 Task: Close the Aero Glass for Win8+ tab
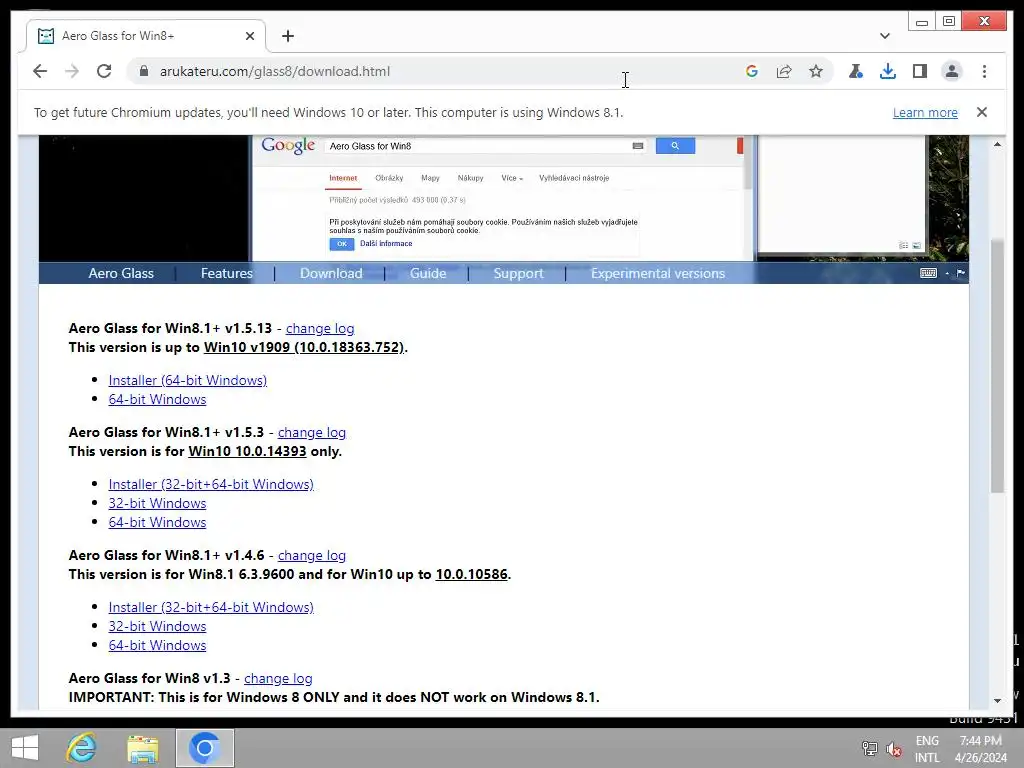tap(249, 36)
